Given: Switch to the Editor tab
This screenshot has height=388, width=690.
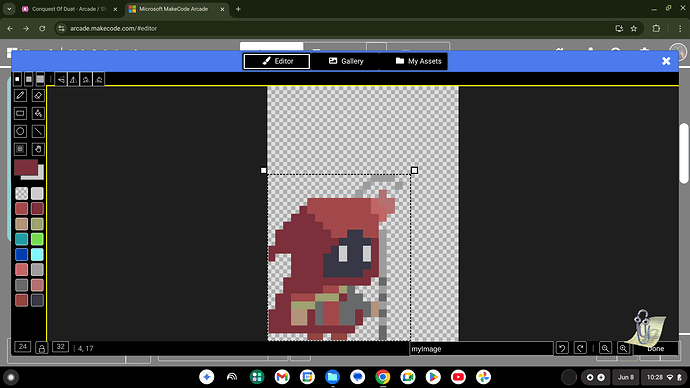Looking at the screenshot, I should (277, 61).
